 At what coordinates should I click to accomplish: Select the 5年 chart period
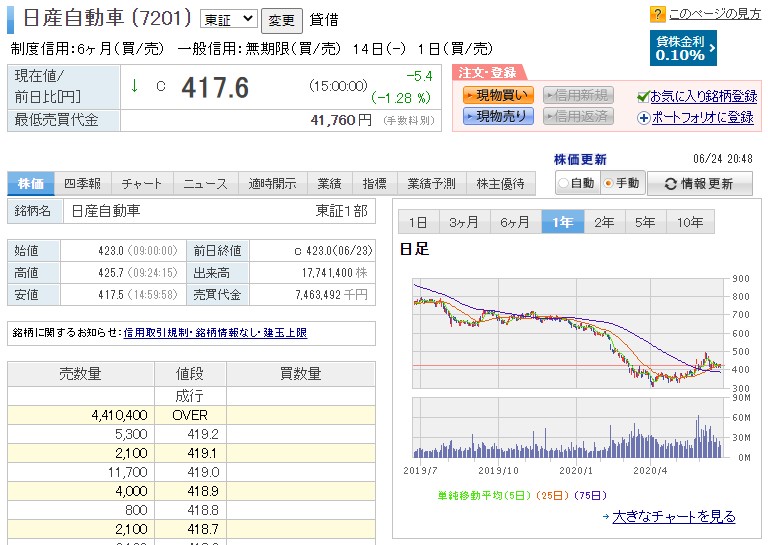point(645,222)
